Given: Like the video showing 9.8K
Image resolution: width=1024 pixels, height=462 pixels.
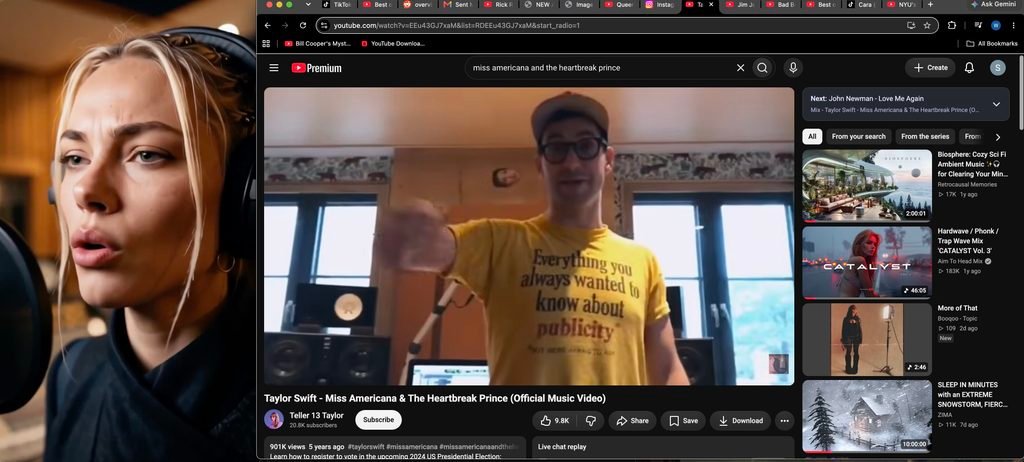Looking at the screenshot, I should point(555,421).
